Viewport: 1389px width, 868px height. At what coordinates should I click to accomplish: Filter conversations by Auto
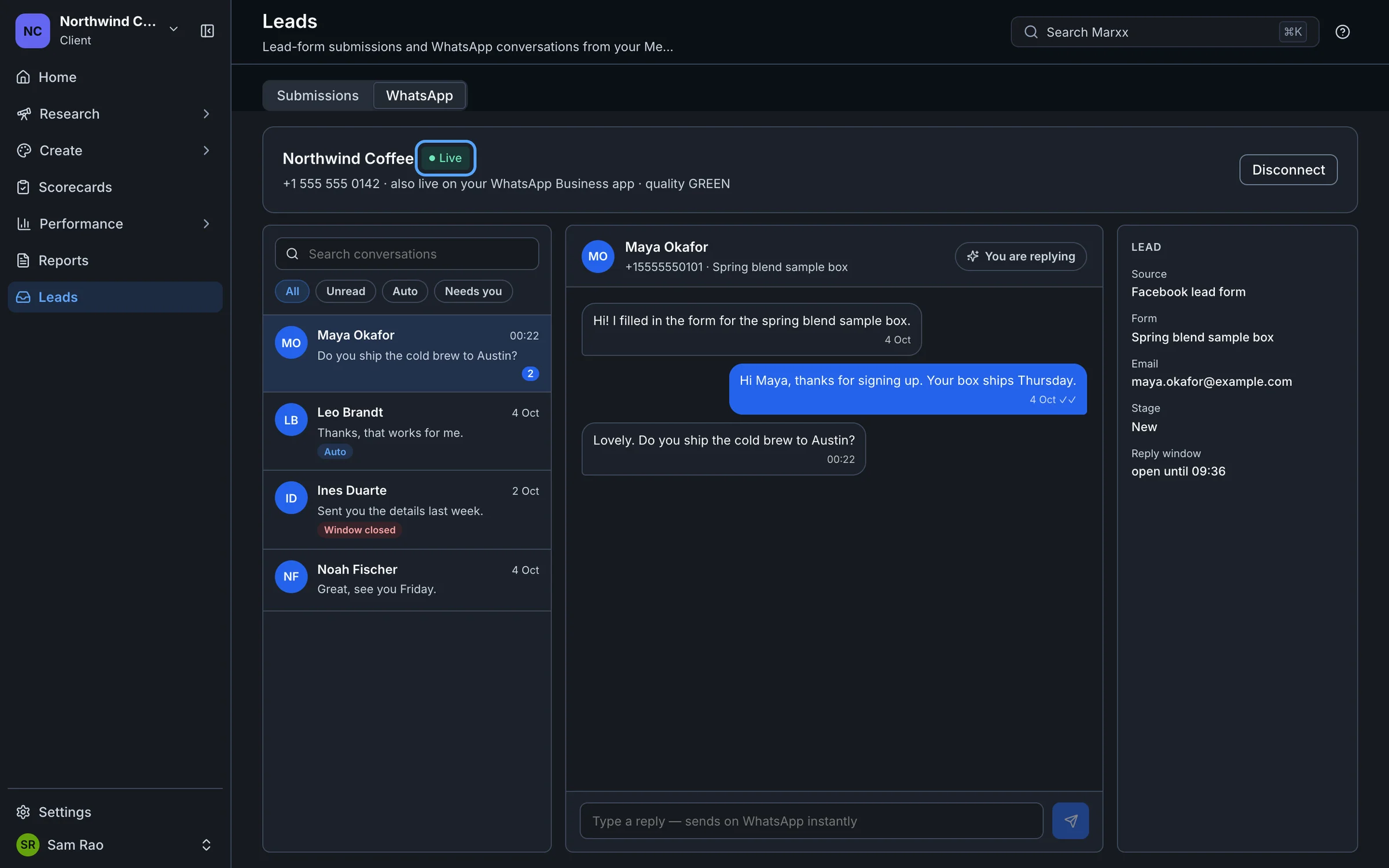(405, 291)
